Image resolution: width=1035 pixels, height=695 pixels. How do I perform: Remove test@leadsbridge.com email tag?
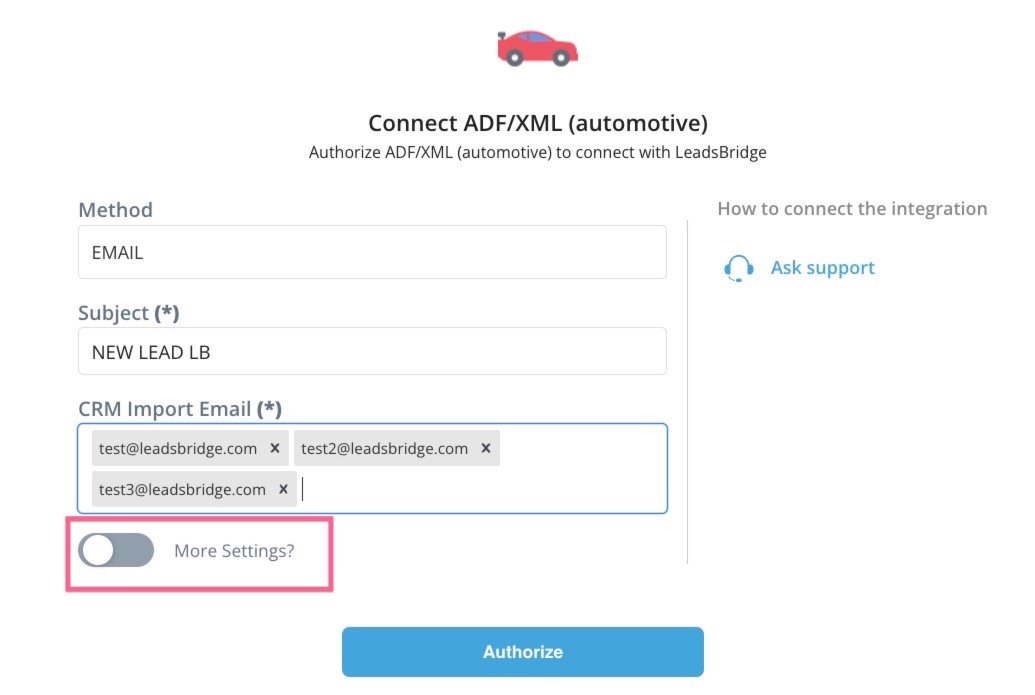275,448
